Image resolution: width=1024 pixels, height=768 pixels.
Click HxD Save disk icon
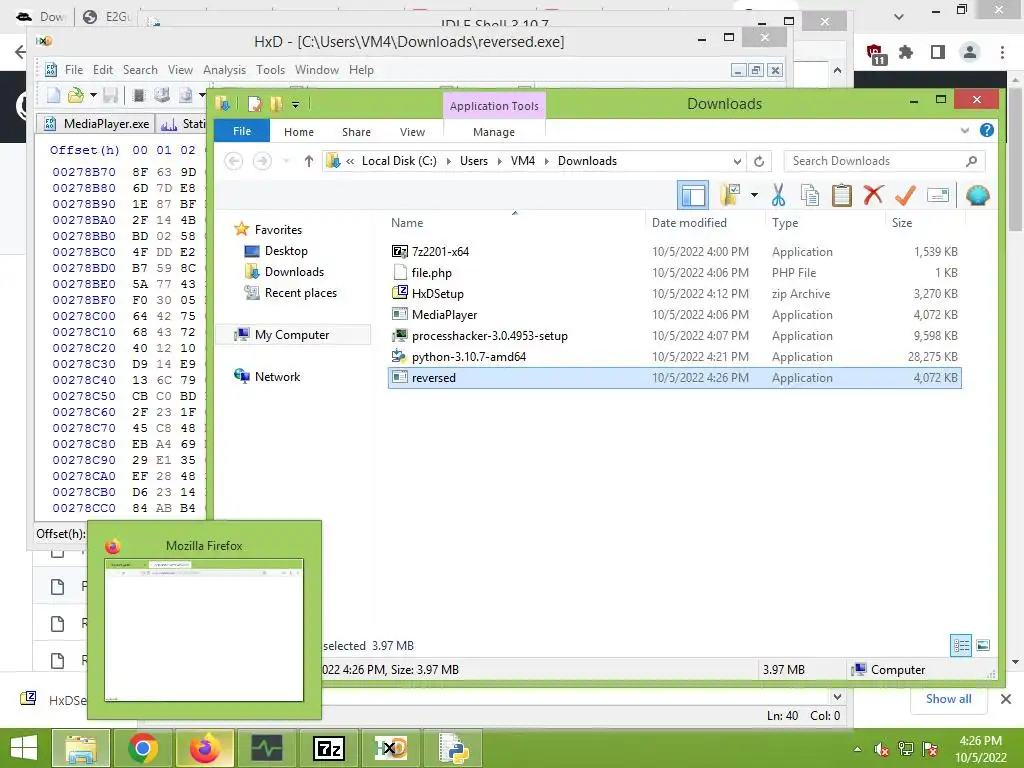110,95
